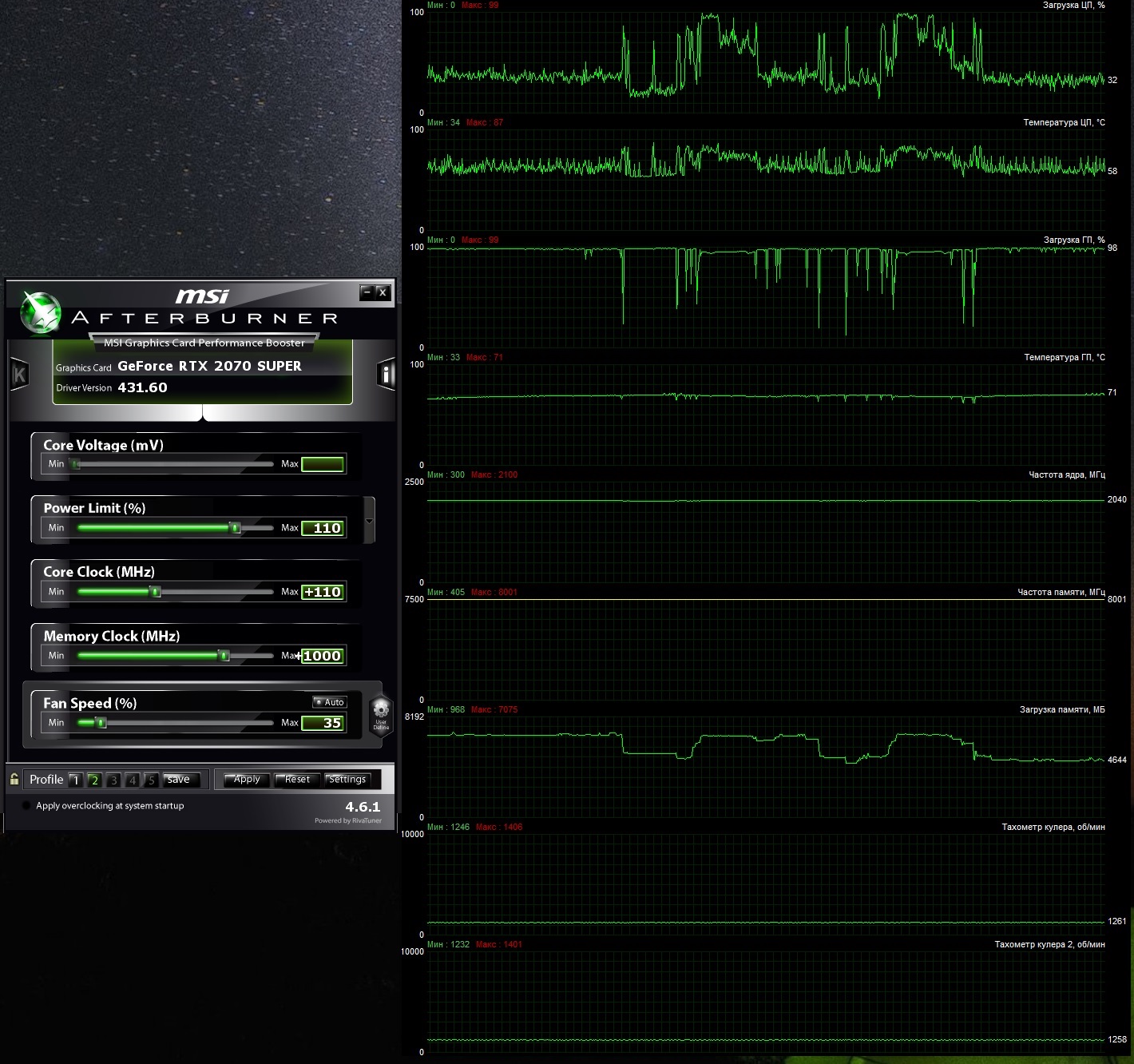Click the 'Тахометр кулера, об/мин' graph title

1053,828
